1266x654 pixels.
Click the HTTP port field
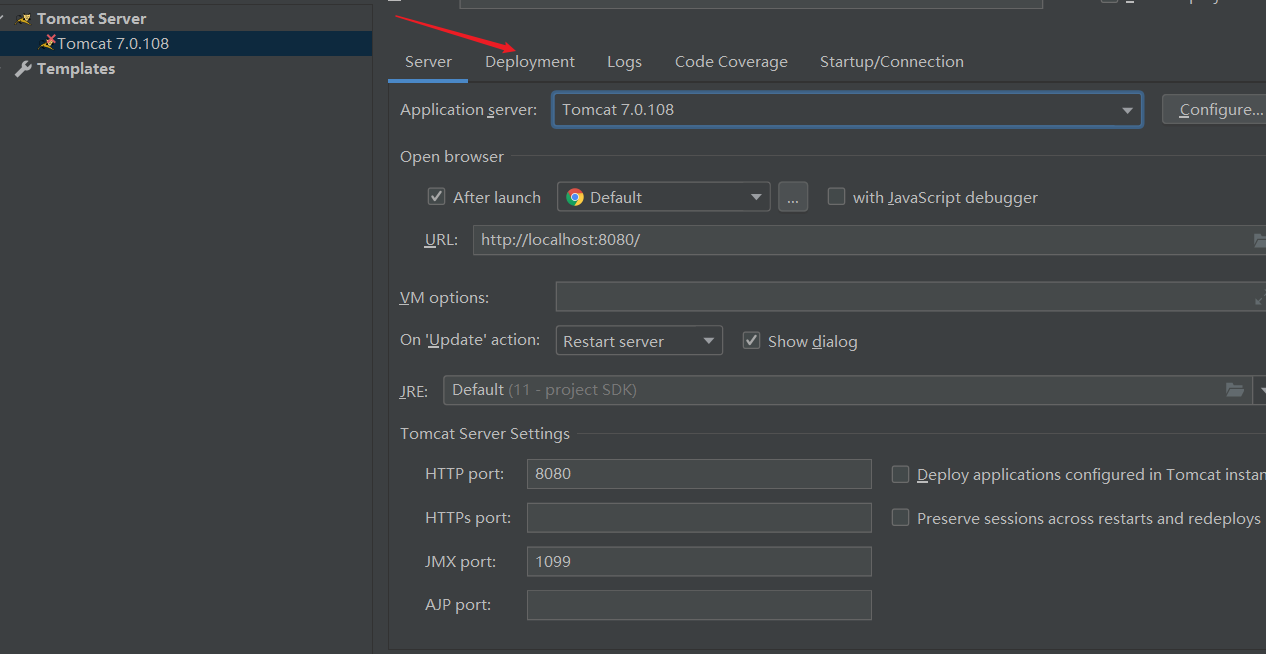[699, 474]
